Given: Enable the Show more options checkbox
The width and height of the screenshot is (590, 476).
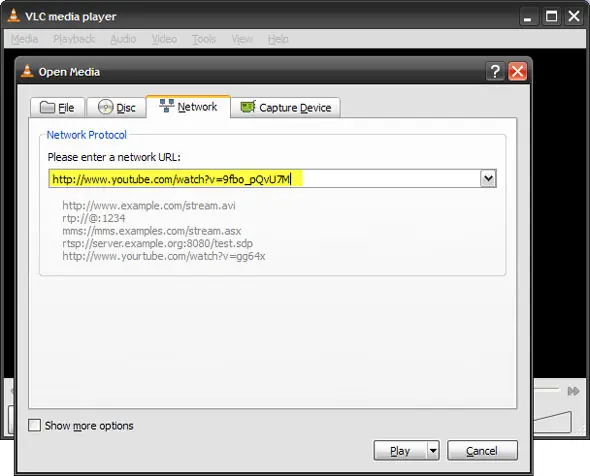Looking at the screenshot, I should click(x=35, y=426).
